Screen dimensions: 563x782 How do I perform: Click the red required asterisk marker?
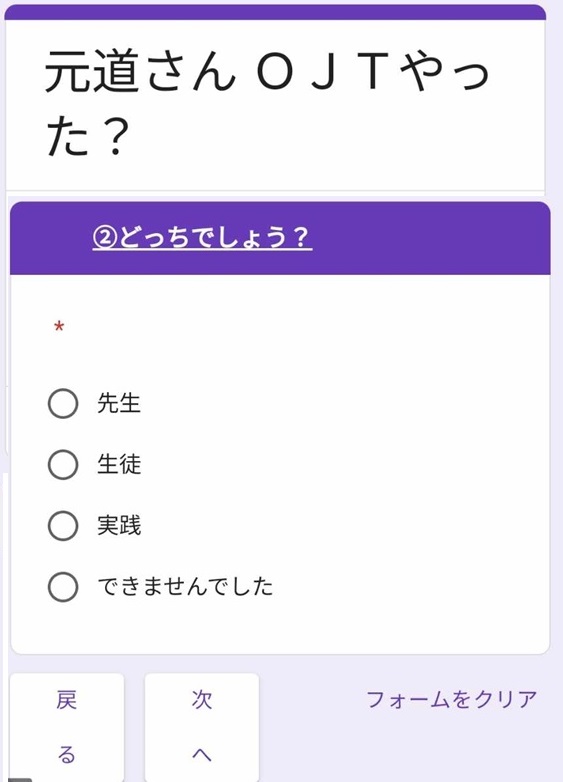[59, 327]
